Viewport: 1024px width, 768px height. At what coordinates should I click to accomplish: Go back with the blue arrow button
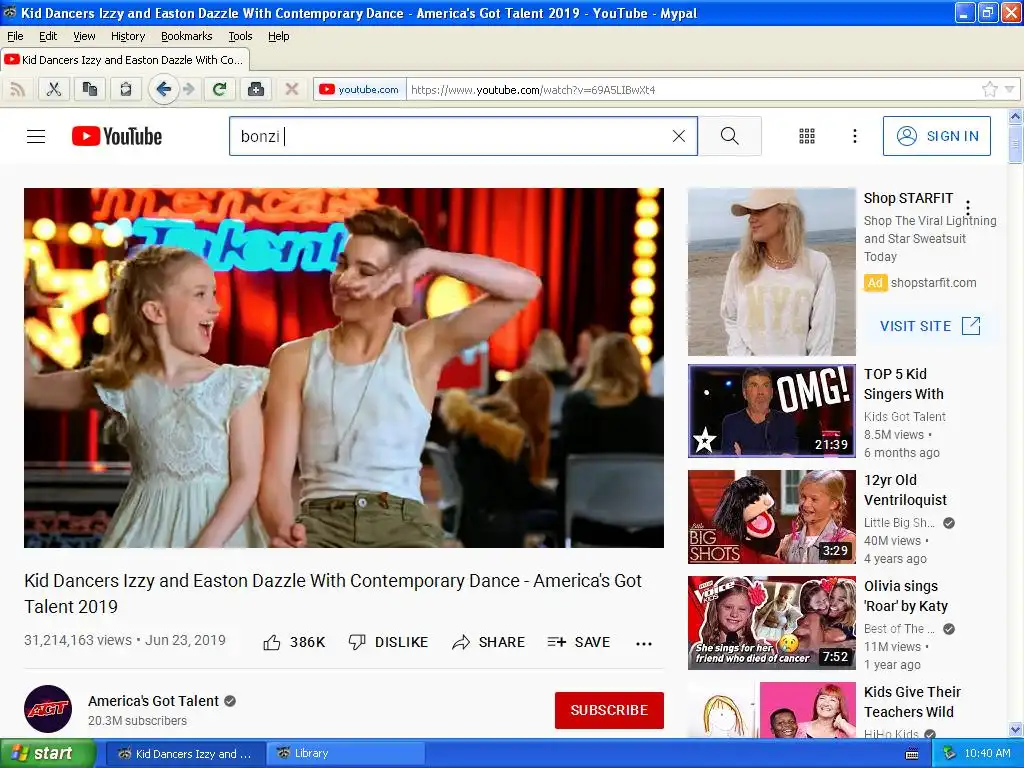click(x=163, y=89)
